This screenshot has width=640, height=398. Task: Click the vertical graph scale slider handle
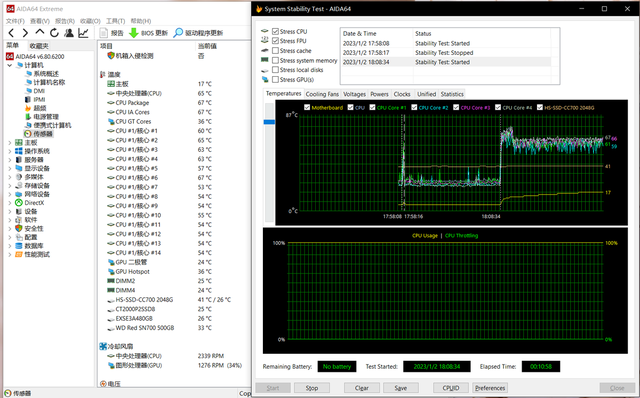tap(269, 122)
